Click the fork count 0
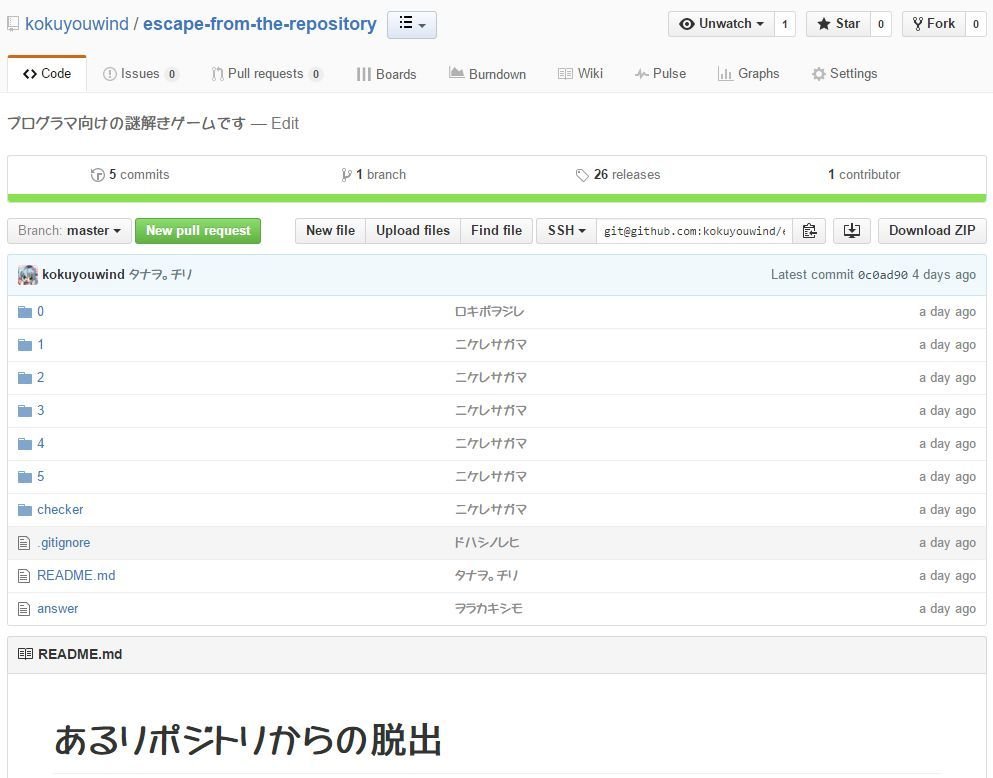Viewport: 993px width, 778px height. click(976, 24)
